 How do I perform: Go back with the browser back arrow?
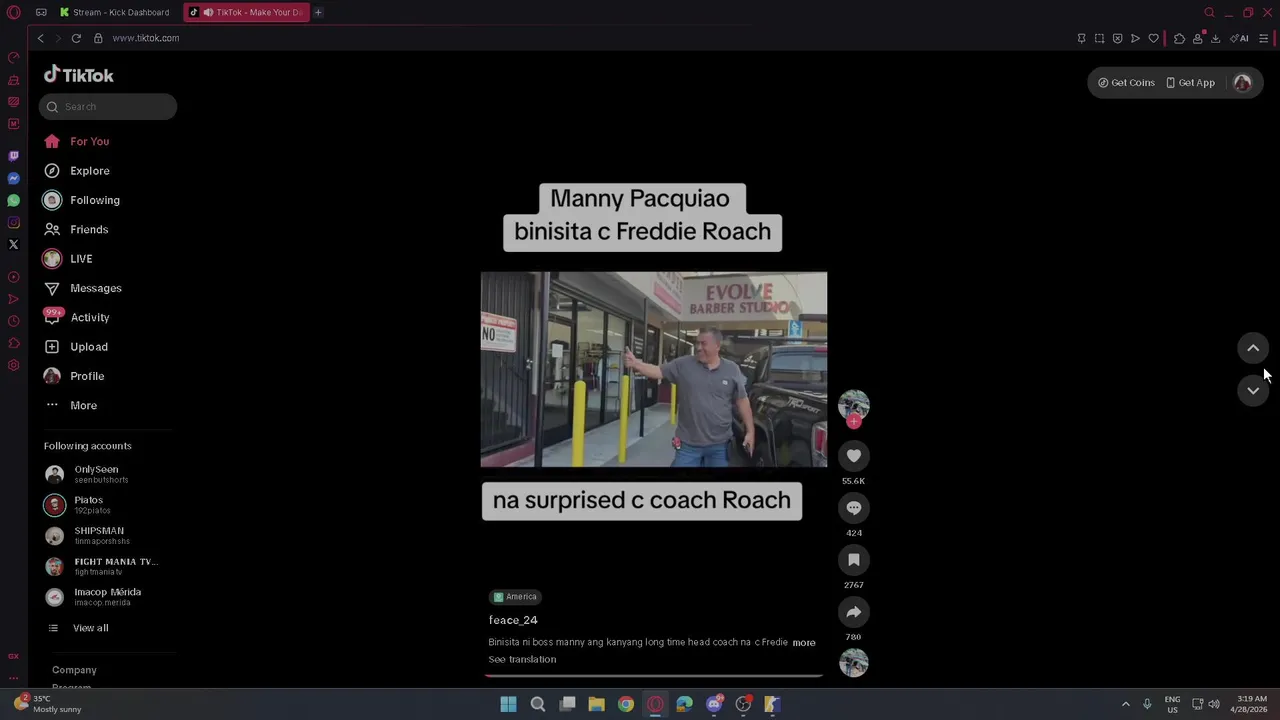(41, 38)
